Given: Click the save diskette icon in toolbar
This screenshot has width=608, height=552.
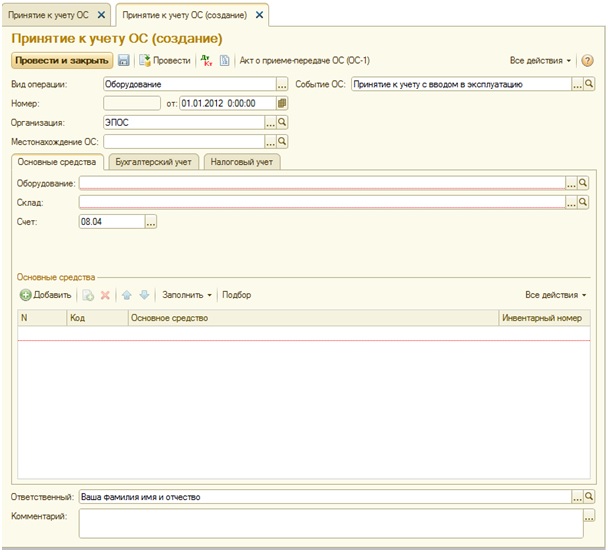Looking at the screenshot, I should click(x=124, y=61).
